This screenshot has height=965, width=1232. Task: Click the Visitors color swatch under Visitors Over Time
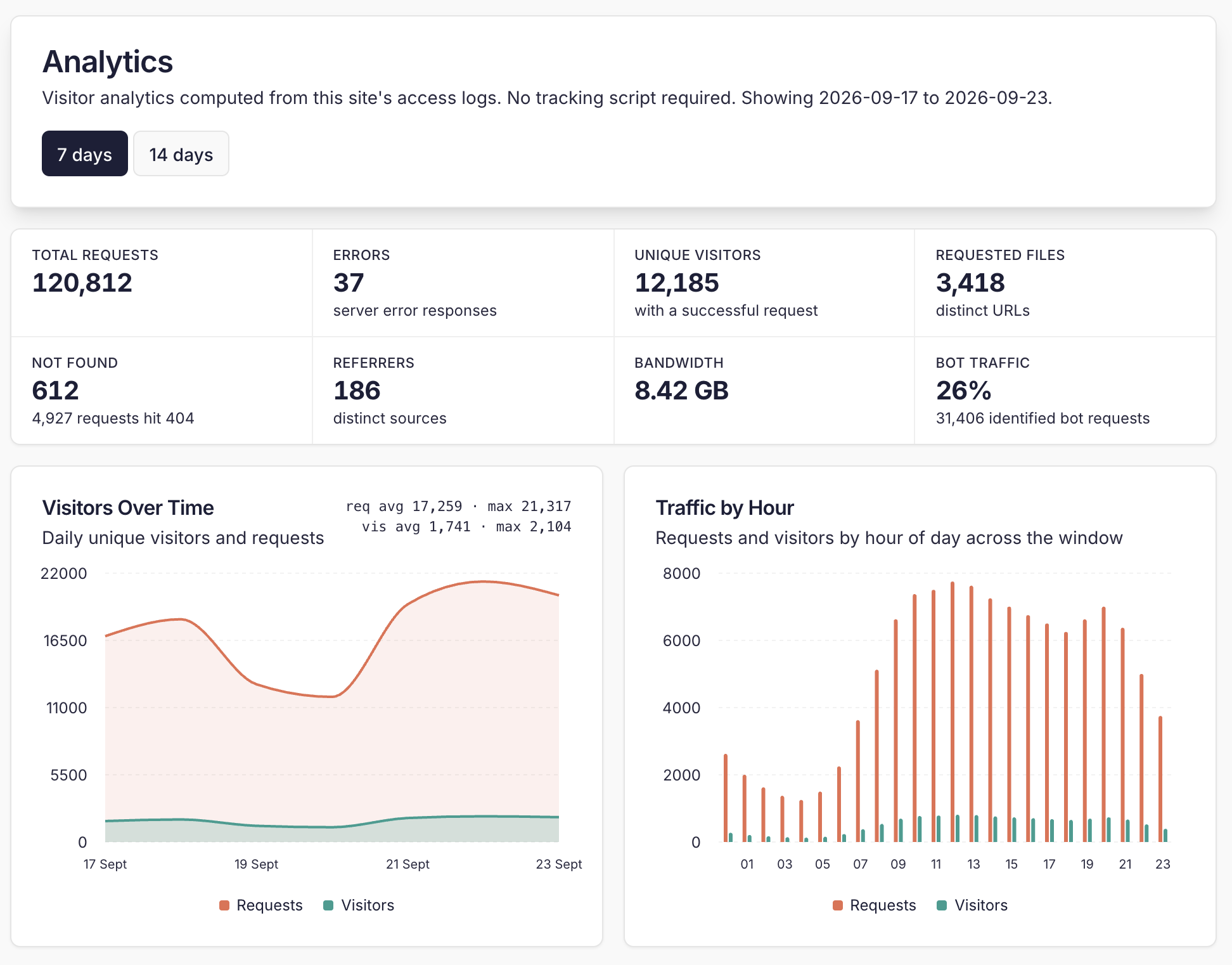[x=328, y=905]
